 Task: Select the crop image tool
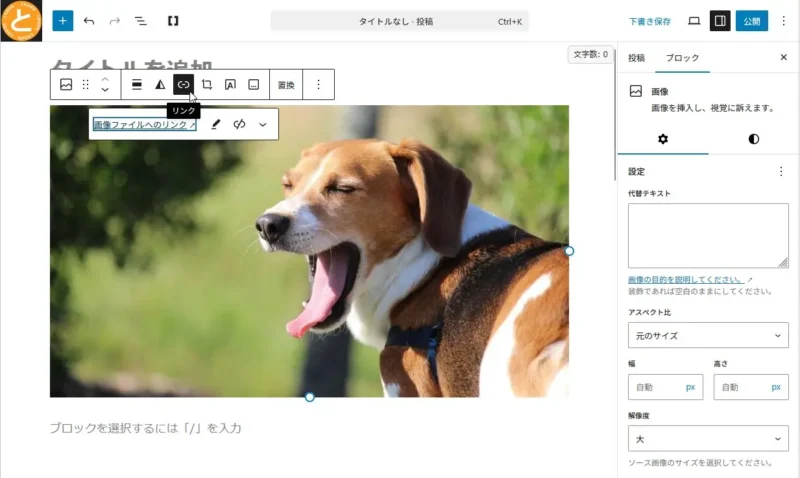(x=207, y=85)
